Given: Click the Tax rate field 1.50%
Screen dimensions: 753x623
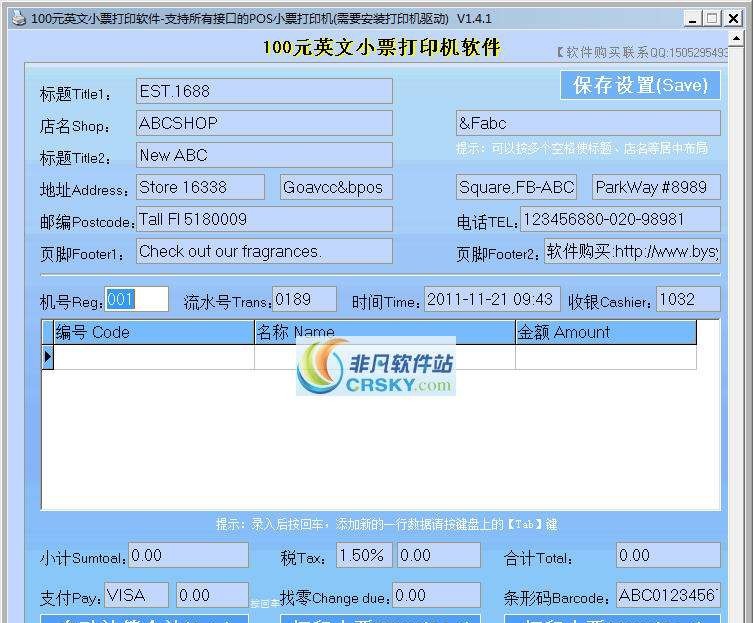Looking at the screenshot, I should point(363,555).
